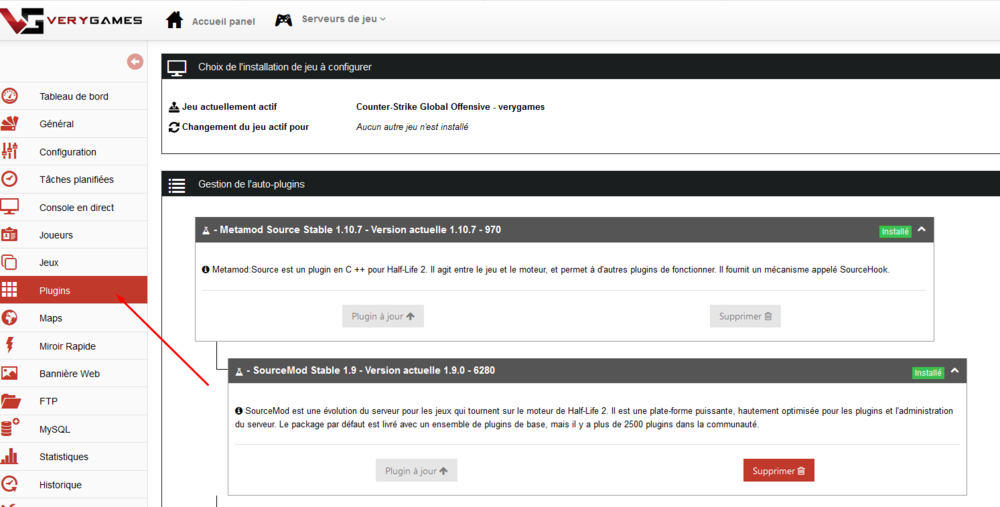Open Tableau de bord menu item
The width and height of the screenshot is (1000, 507).
pyautogui.click(x=73, y=96)
